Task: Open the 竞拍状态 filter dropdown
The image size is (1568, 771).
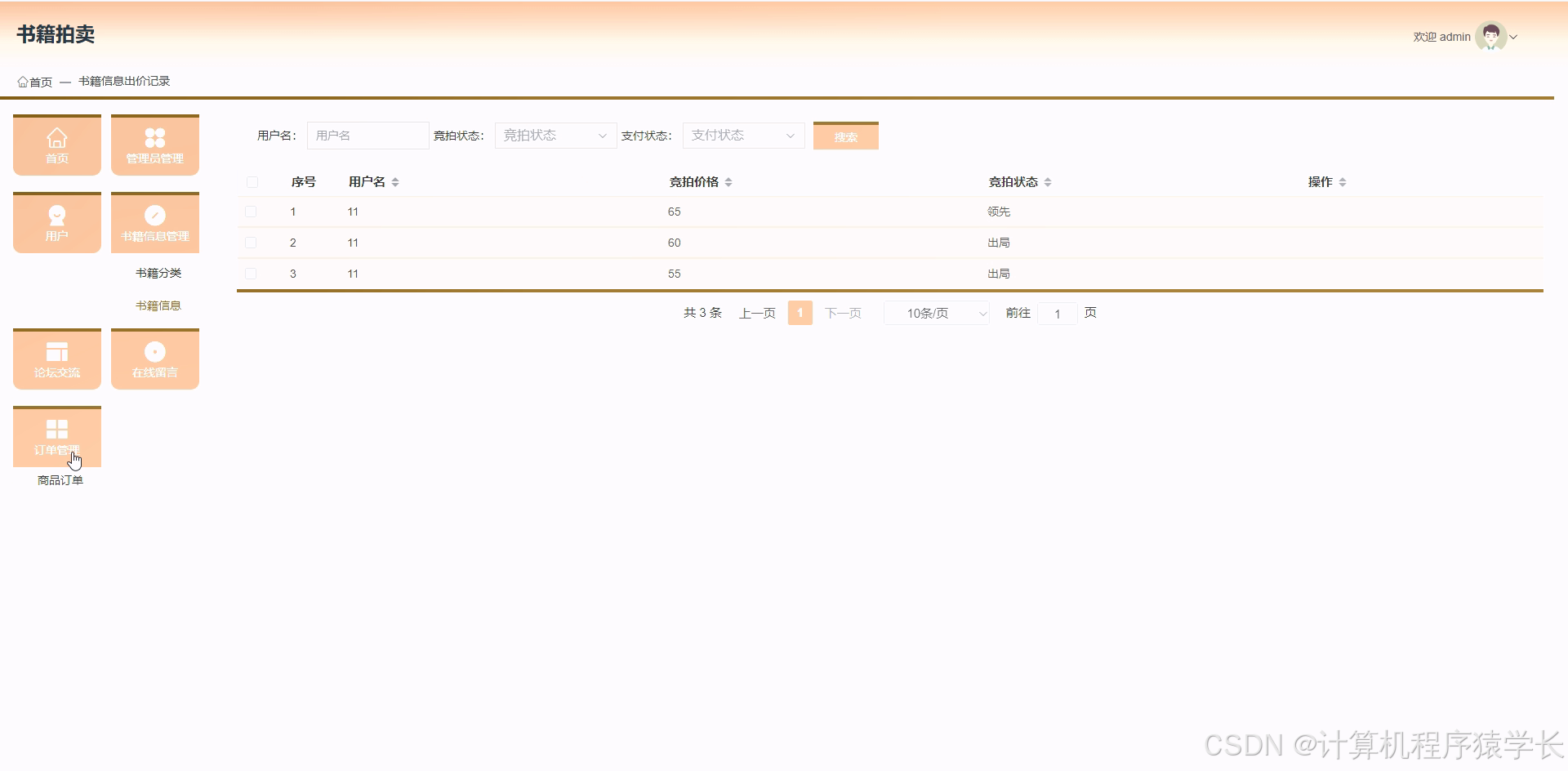Action: [555, 136]
